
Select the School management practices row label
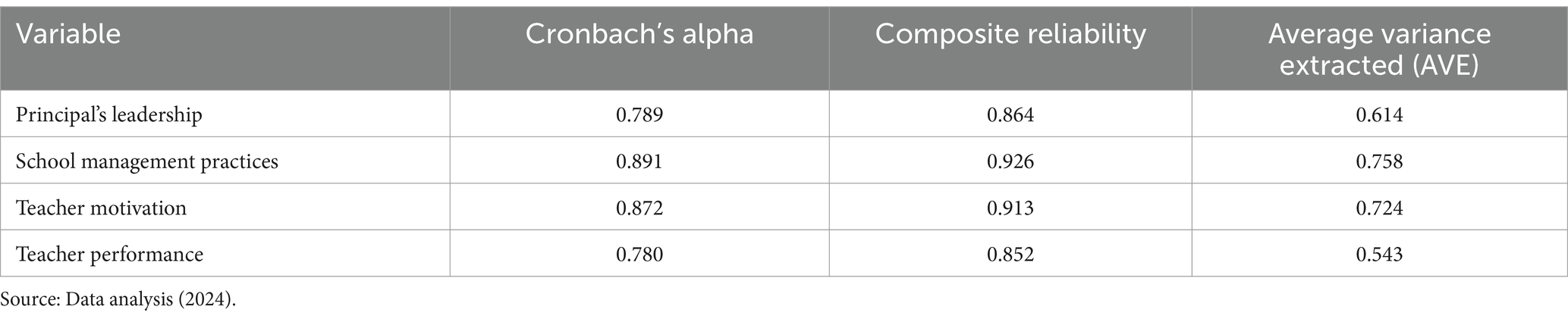point(147,161)
